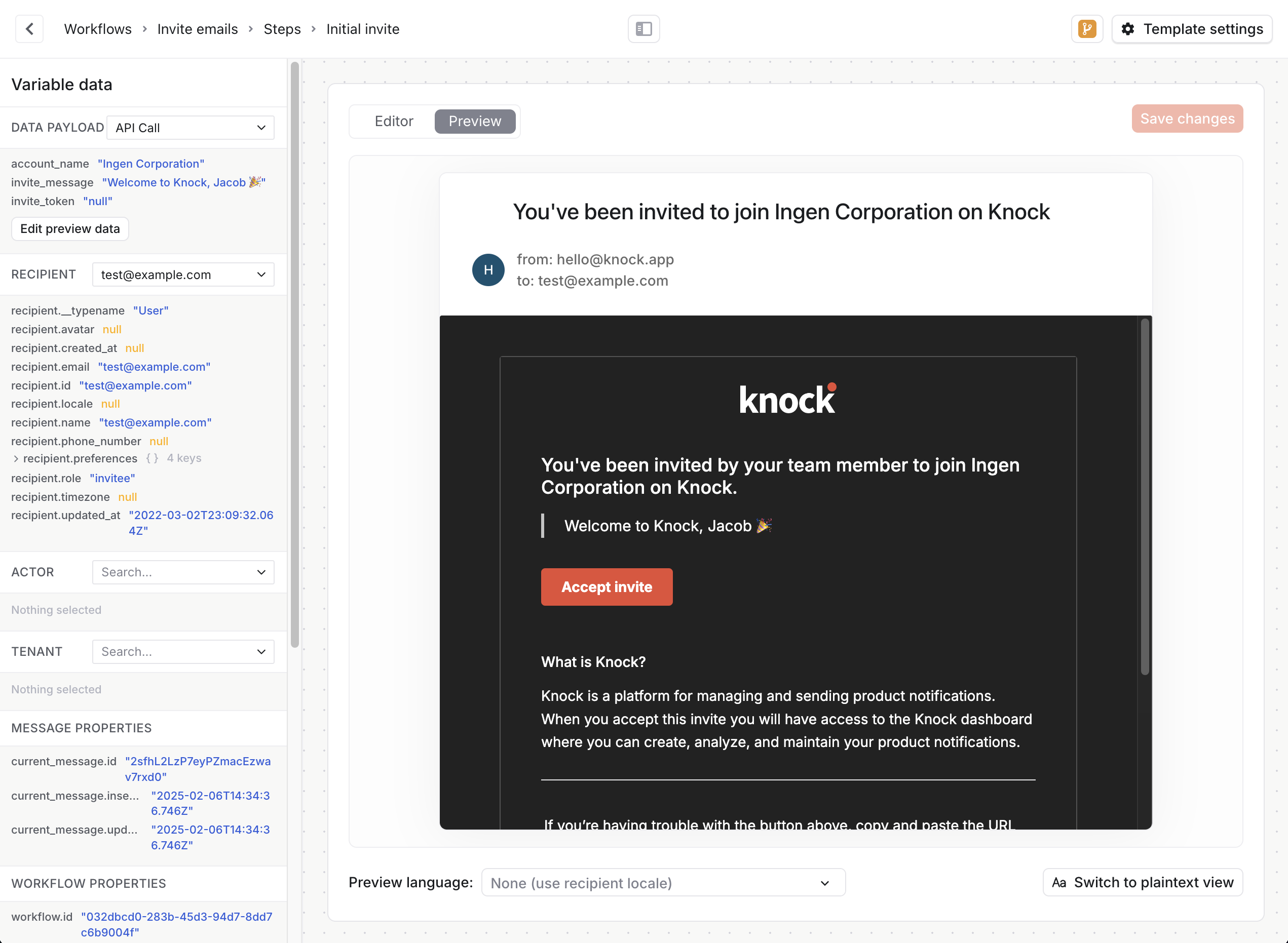This screenshot has height=943, width=1288.
Task: Open the Recipient test@example.com dropdown
Action: pyautogui.click(x=183, y=274)
